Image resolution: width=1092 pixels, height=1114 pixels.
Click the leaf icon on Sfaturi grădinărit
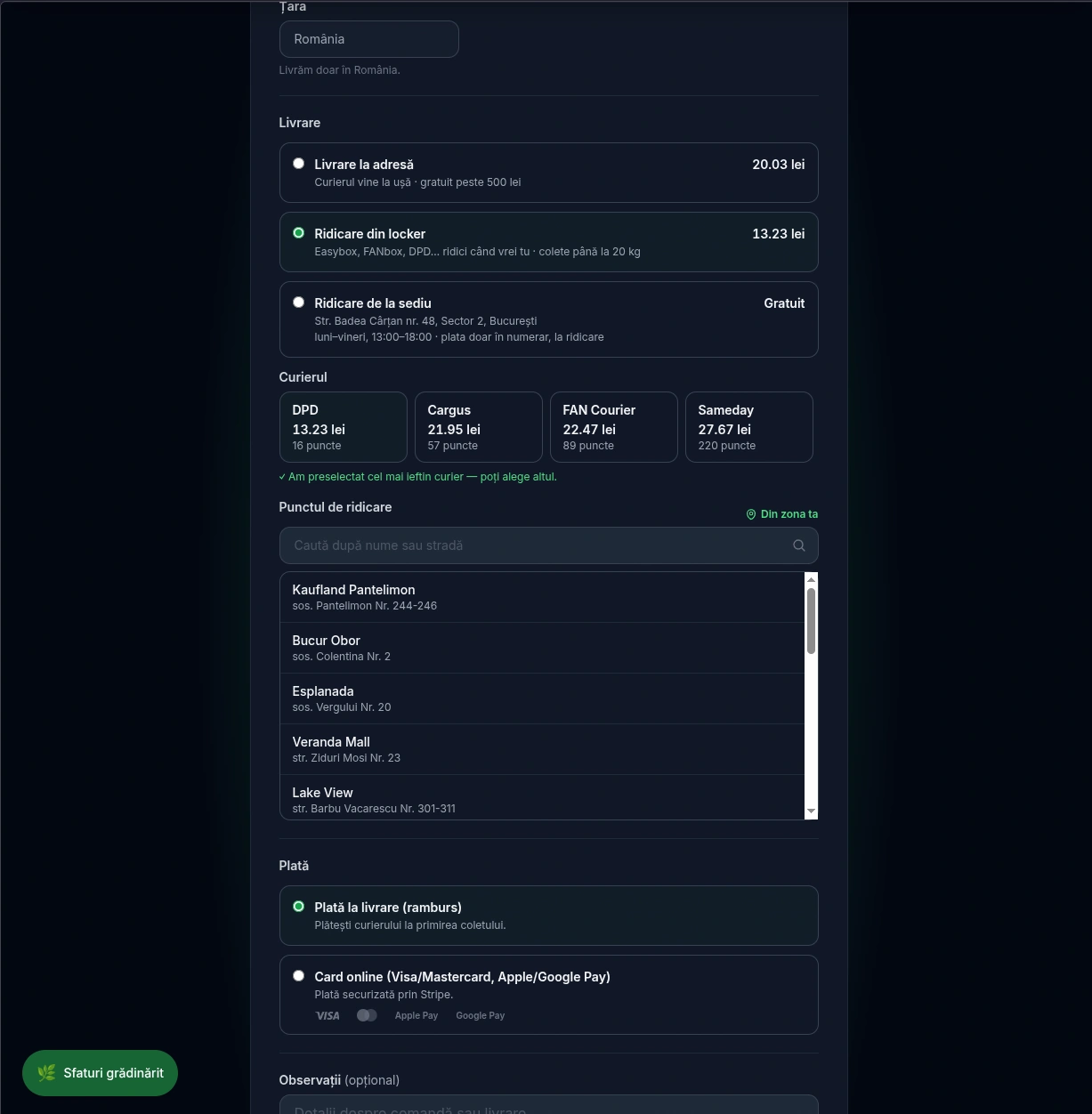pos(46,1073)
